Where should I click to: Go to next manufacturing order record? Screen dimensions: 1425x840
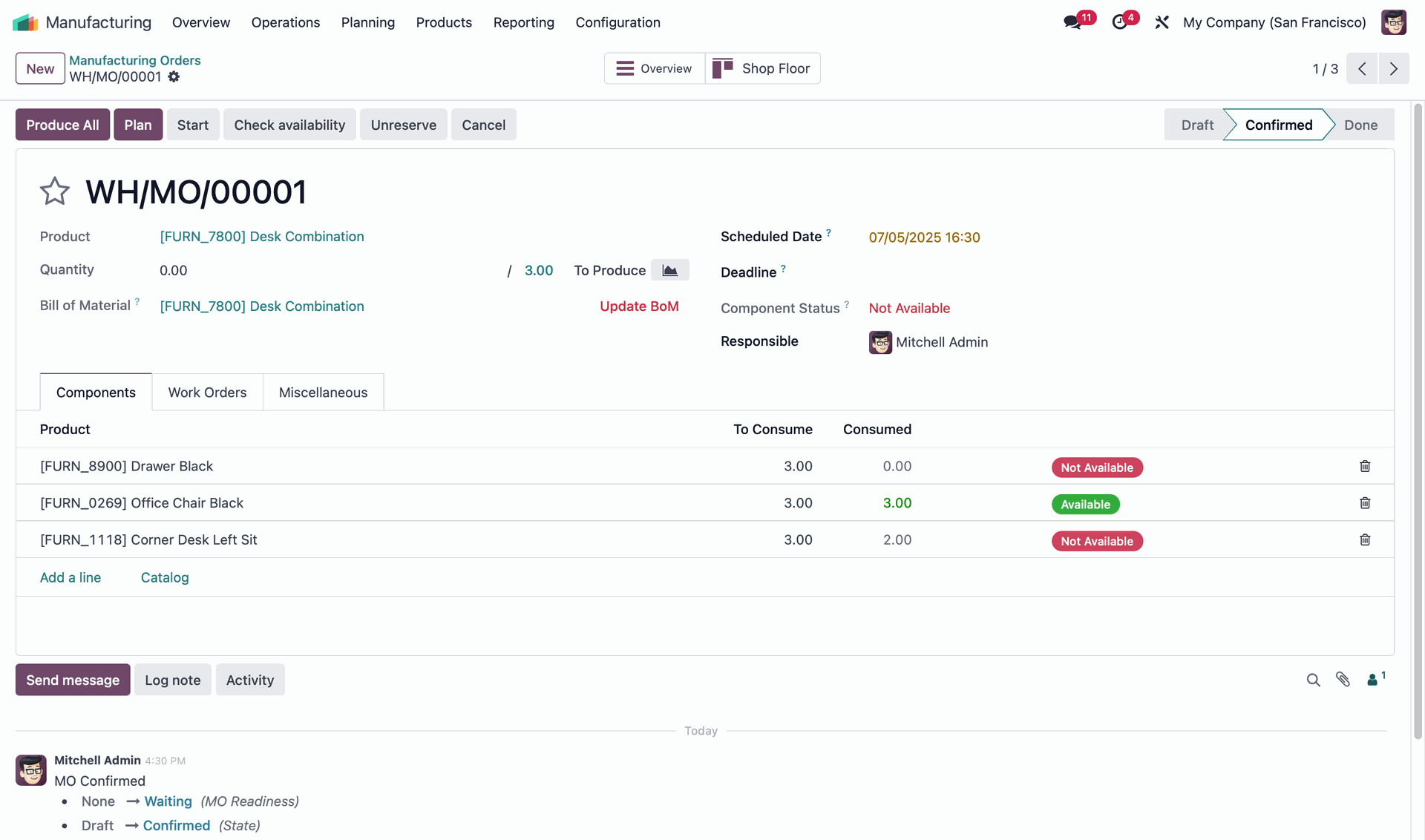tap(1393, 68)
